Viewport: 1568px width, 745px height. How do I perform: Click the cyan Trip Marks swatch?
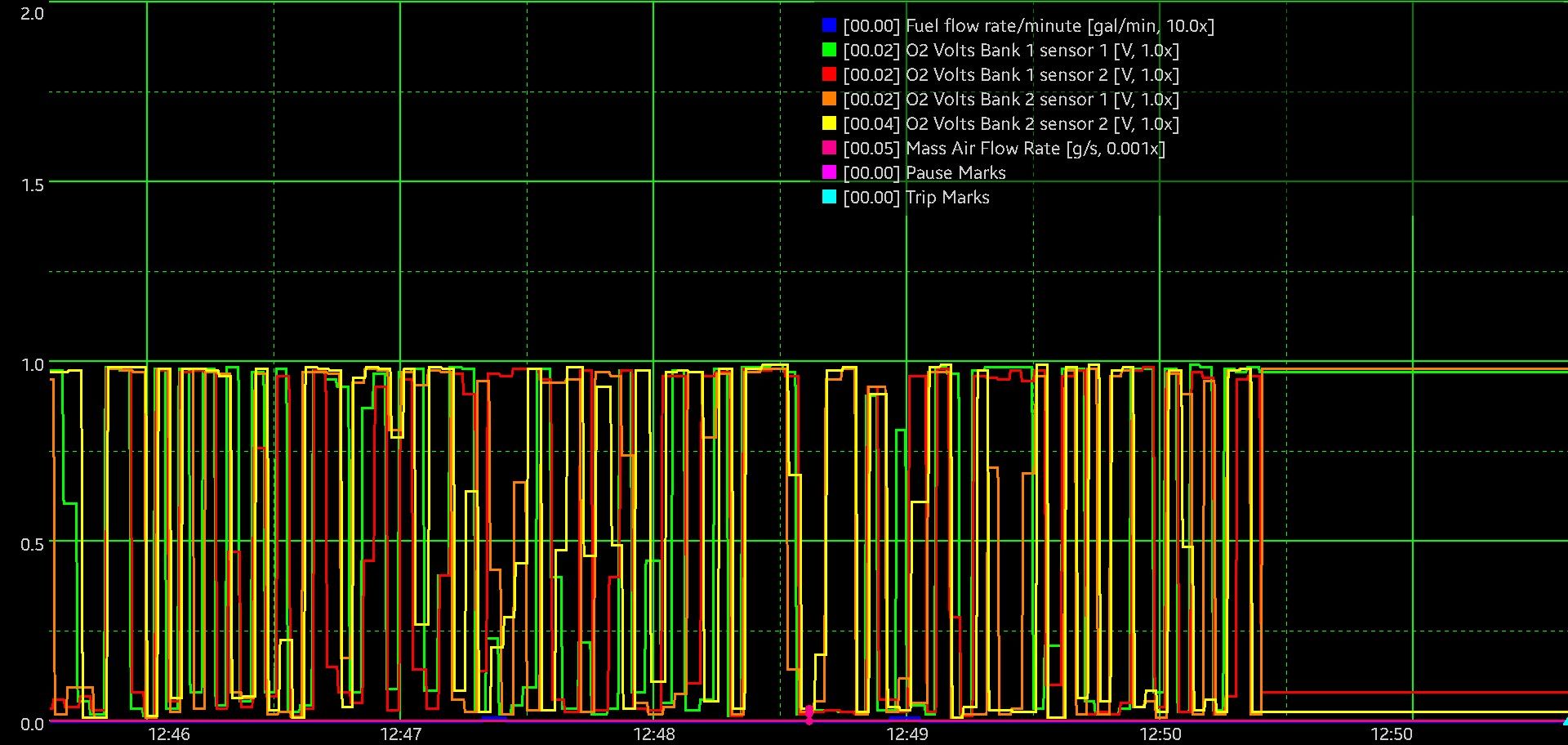click(829, 197)
